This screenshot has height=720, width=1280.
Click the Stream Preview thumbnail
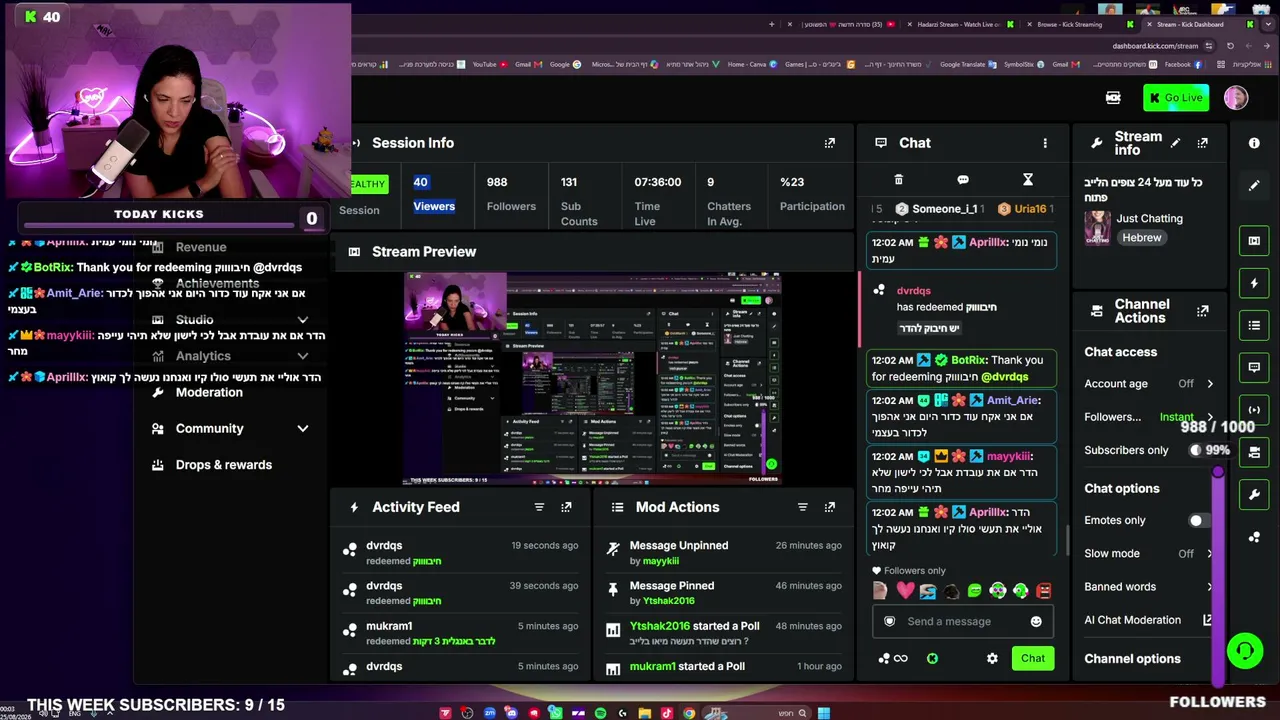592,378
